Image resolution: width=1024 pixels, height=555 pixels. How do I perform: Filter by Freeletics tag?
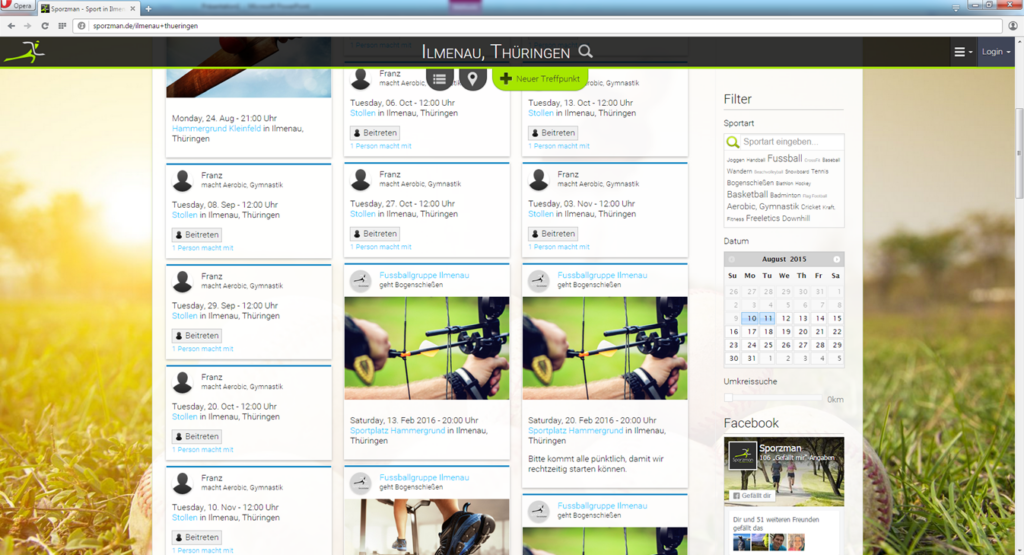pyautogui.click(x=763, y=218)
